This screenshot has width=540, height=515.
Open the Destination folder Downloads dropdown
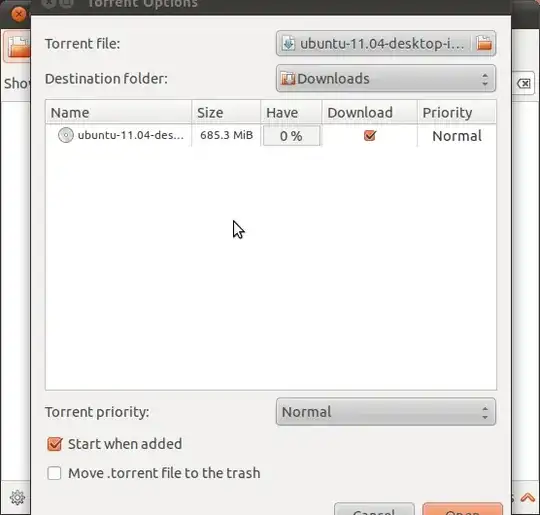(x=386, y=79)
